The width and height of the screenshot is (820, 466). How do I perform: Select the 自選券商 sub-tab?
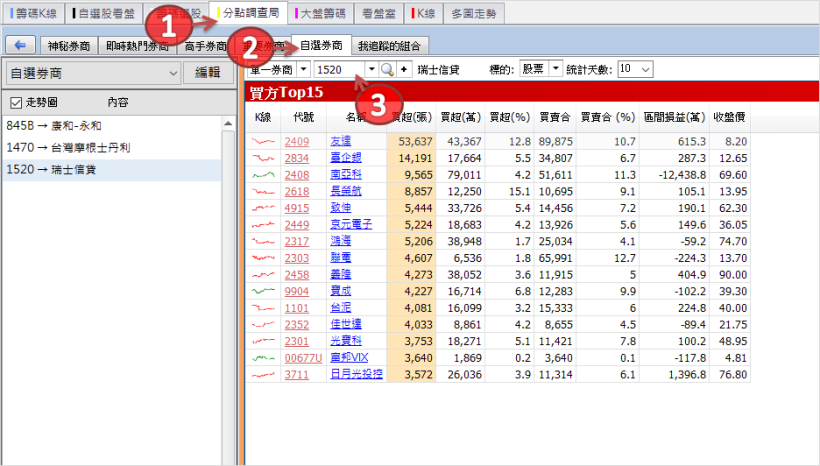click(x=321, y=45)
